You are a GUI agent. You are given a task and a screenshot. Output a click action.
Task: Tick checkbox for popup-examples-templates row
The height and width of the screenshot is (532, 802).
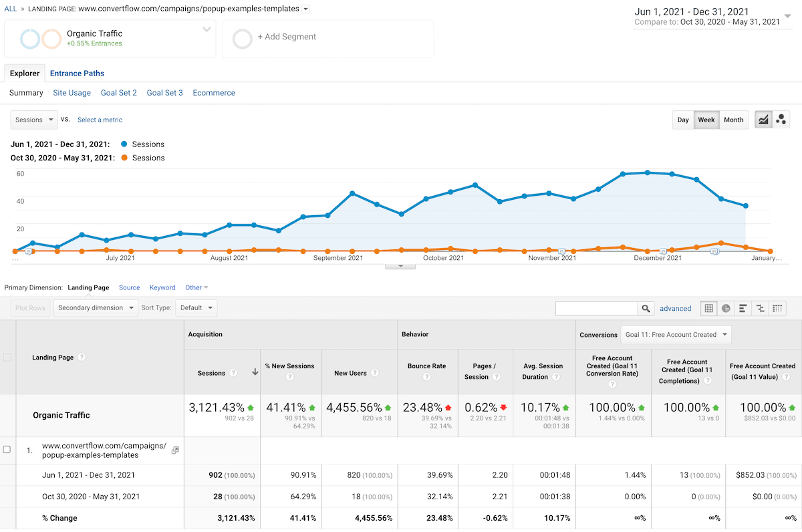point(7,450)
